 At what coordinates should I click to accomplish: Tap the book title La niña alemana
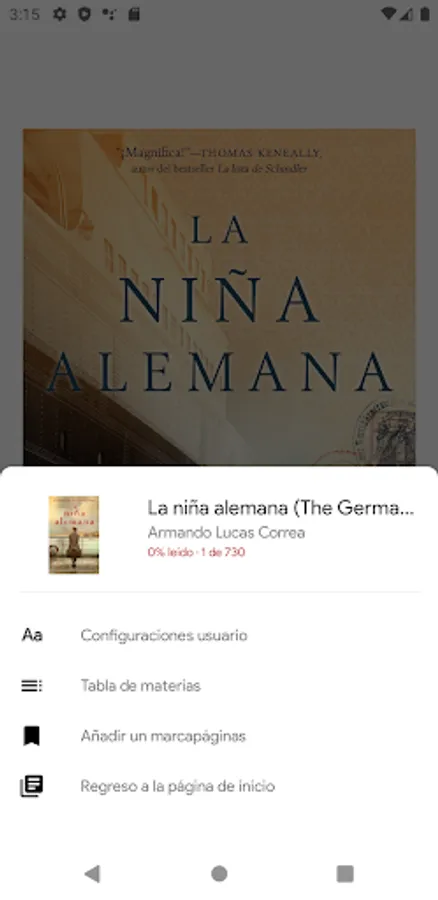[x=281, y=508]
